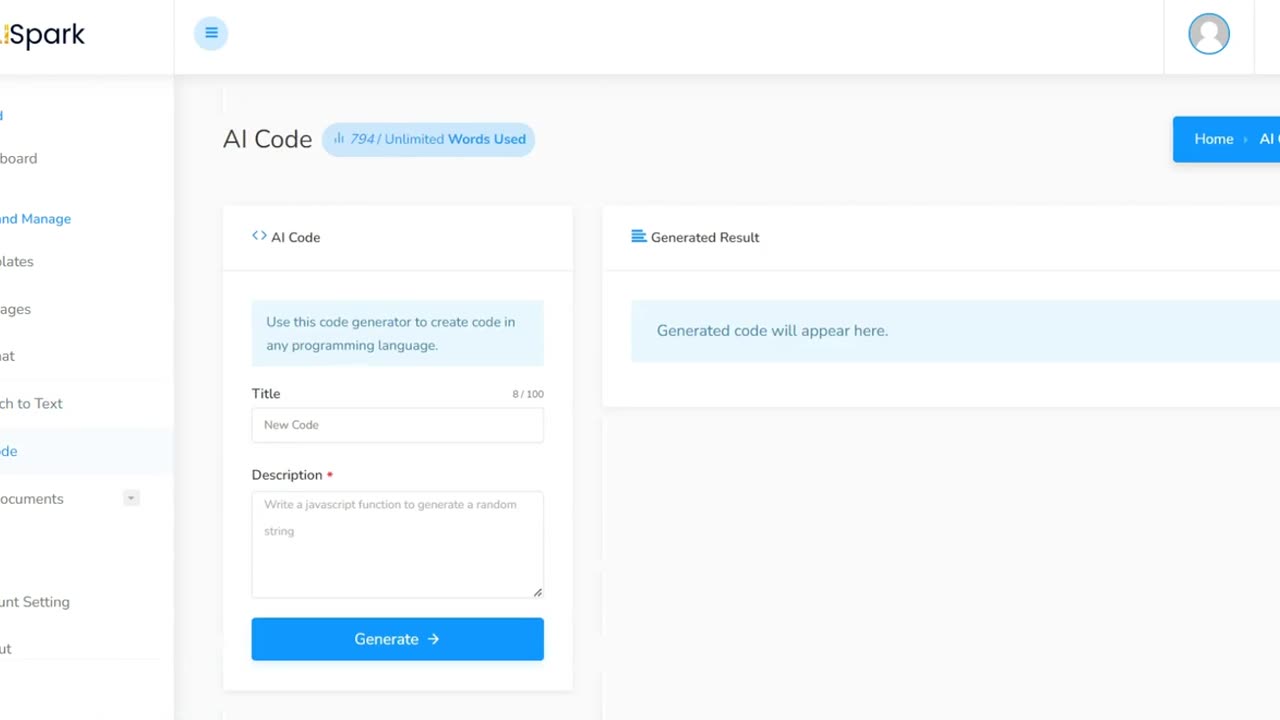Open the Speech to Text sidebar item
Screen dimensions: 1280x720
coord(31,403)
